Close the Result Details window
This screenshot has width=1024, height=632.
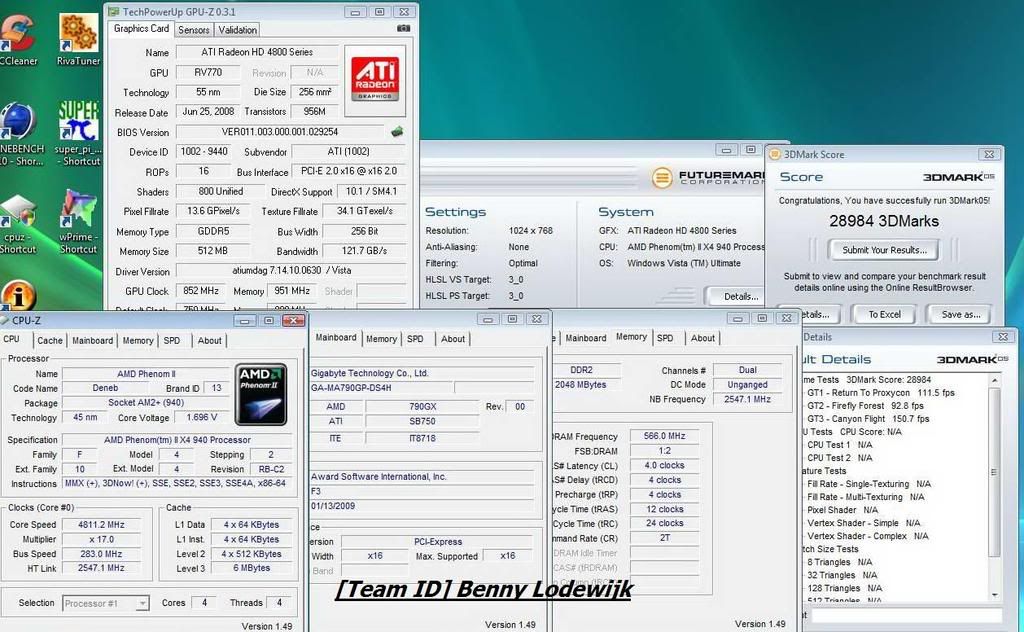point(1002,337)
